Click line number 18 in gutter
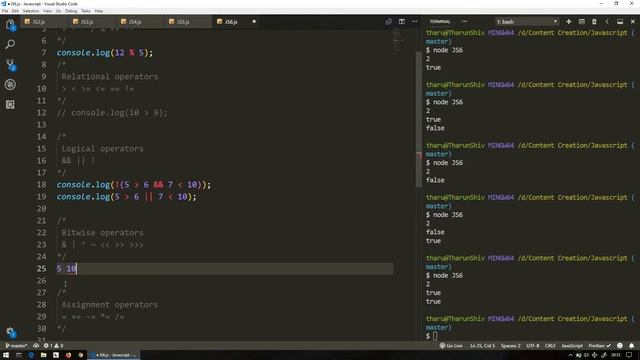This screenshot has height=360, width=640. coord(41,184)
